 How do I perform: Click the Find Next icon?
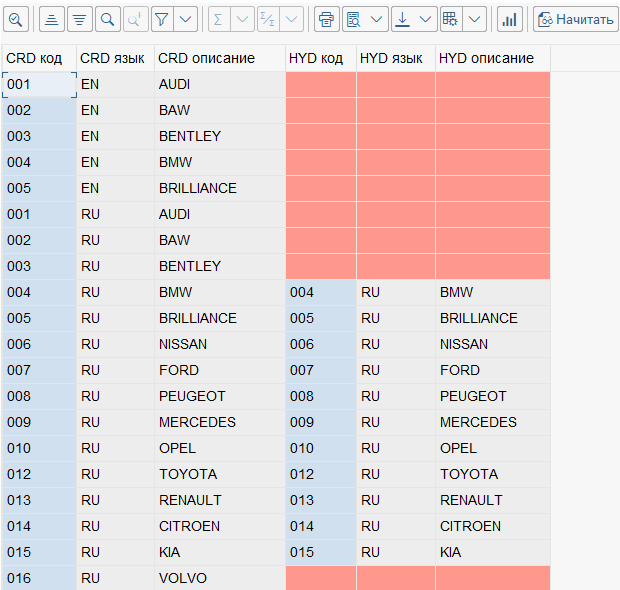click(x=135, y=19)
